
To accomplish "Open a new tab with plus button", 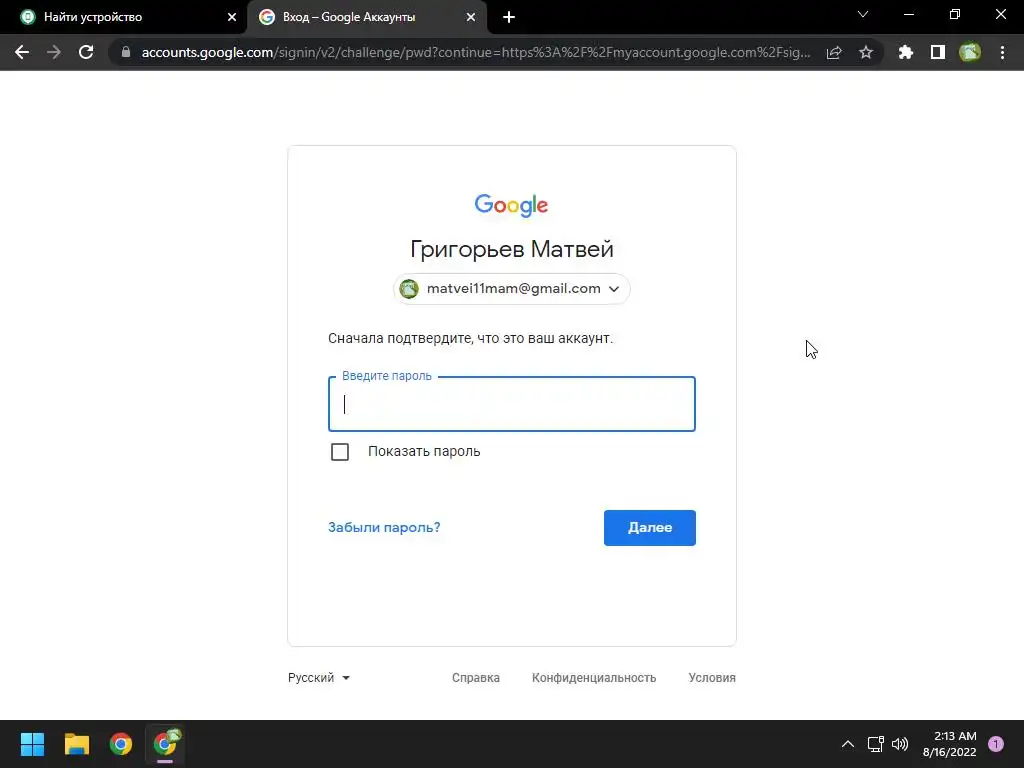I will point(509,17).
